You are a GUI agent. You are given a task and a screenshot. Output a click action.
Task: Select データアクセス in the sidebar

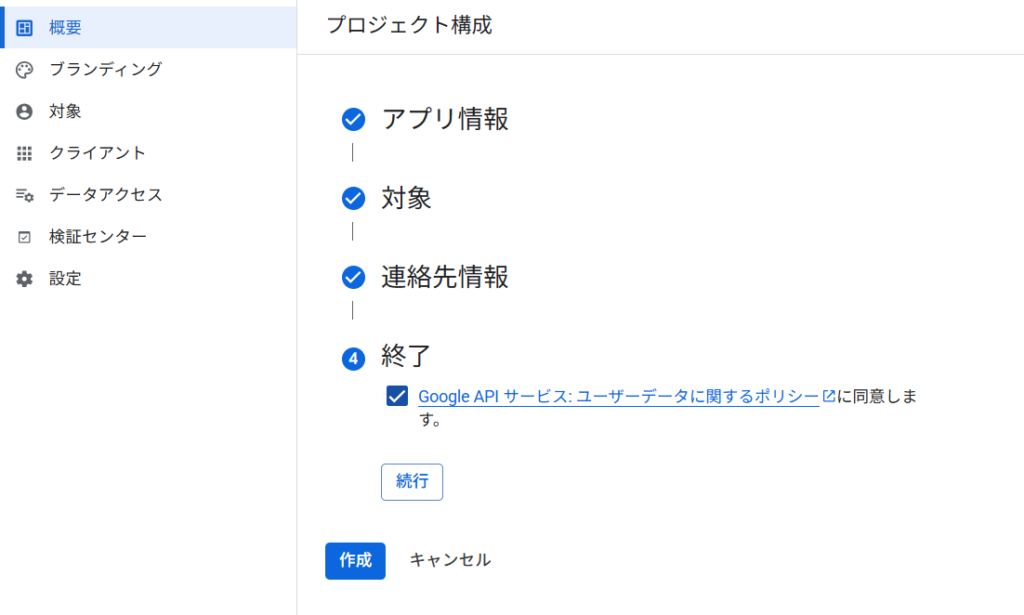(x=105, y=195)
